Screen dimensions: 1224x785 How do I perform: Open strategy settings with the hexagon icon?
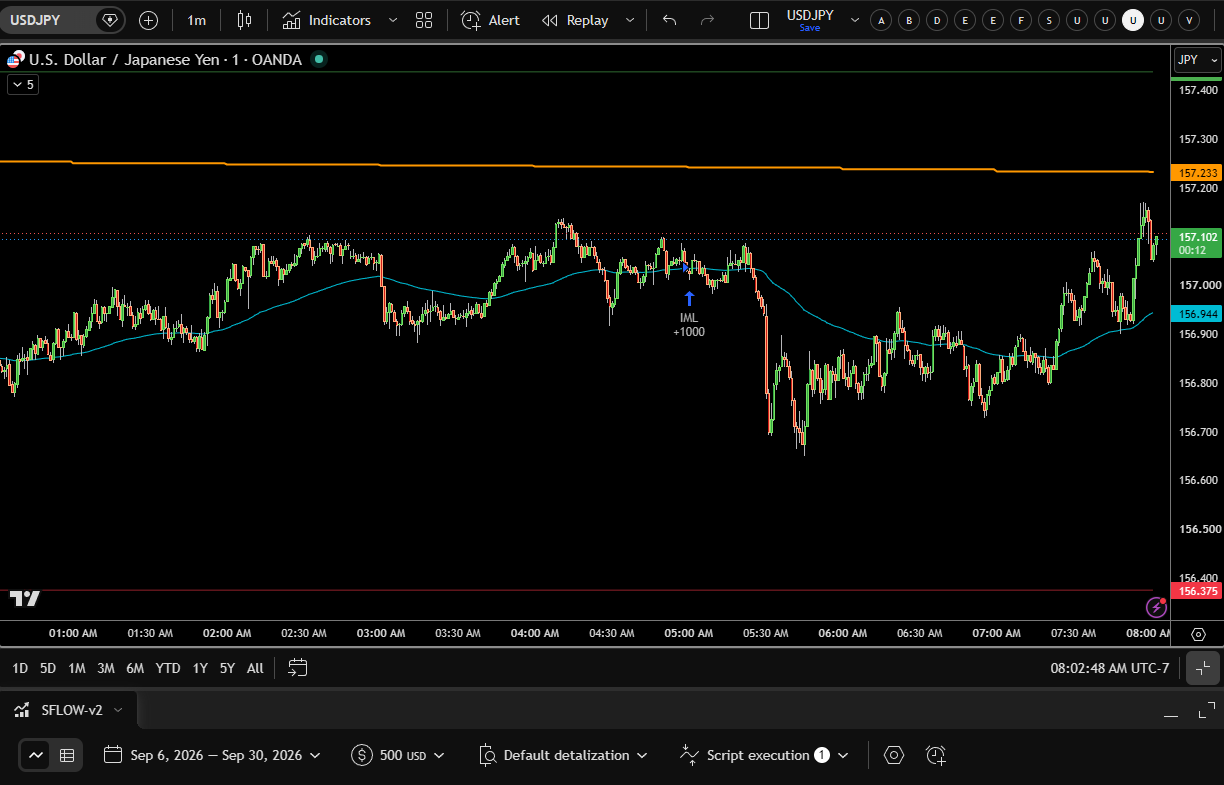894,755
